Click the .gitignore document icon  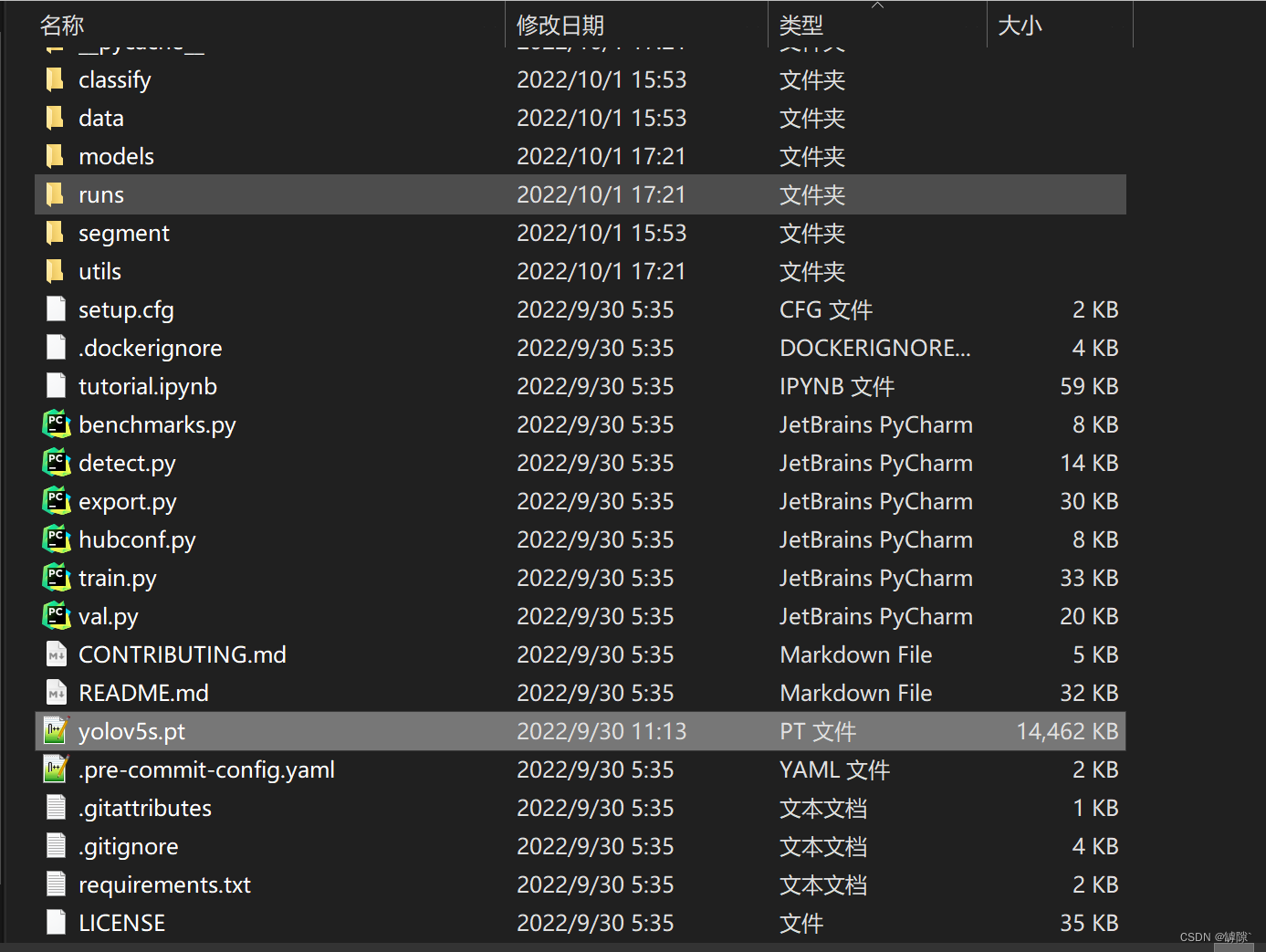56,846
